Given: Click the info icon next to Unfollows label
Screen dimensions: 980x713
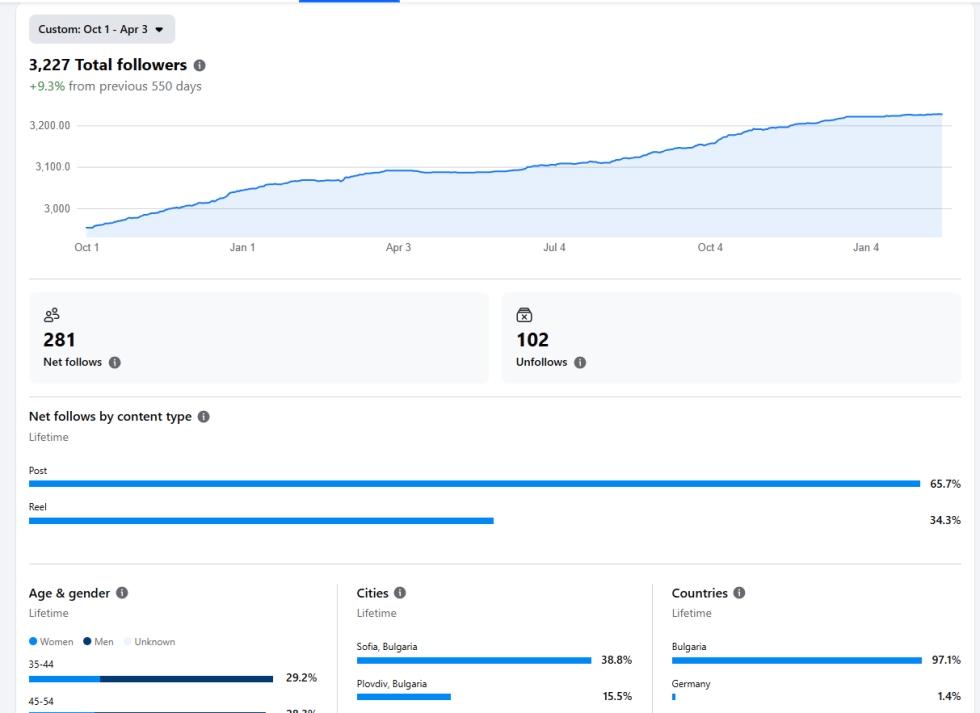Looking at the screenshot, I should [x=580, y=362].
